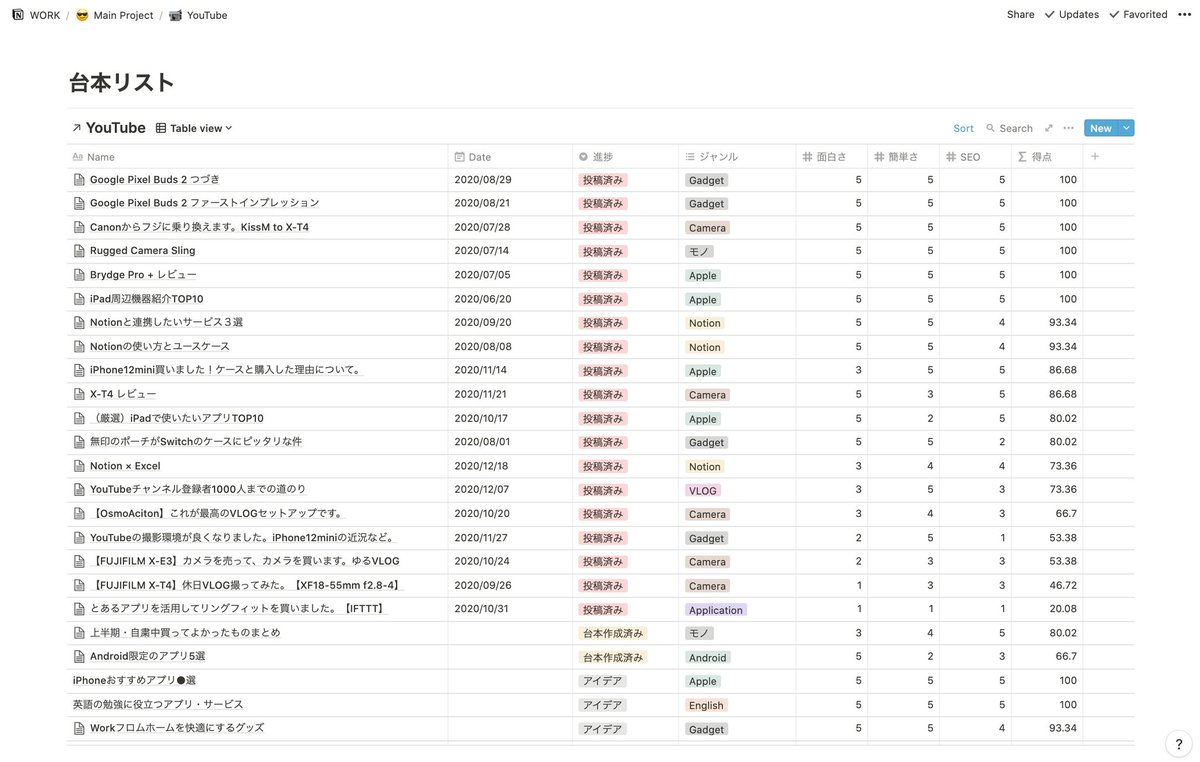
Task: Click the Share button
Action: [1020, 15]
